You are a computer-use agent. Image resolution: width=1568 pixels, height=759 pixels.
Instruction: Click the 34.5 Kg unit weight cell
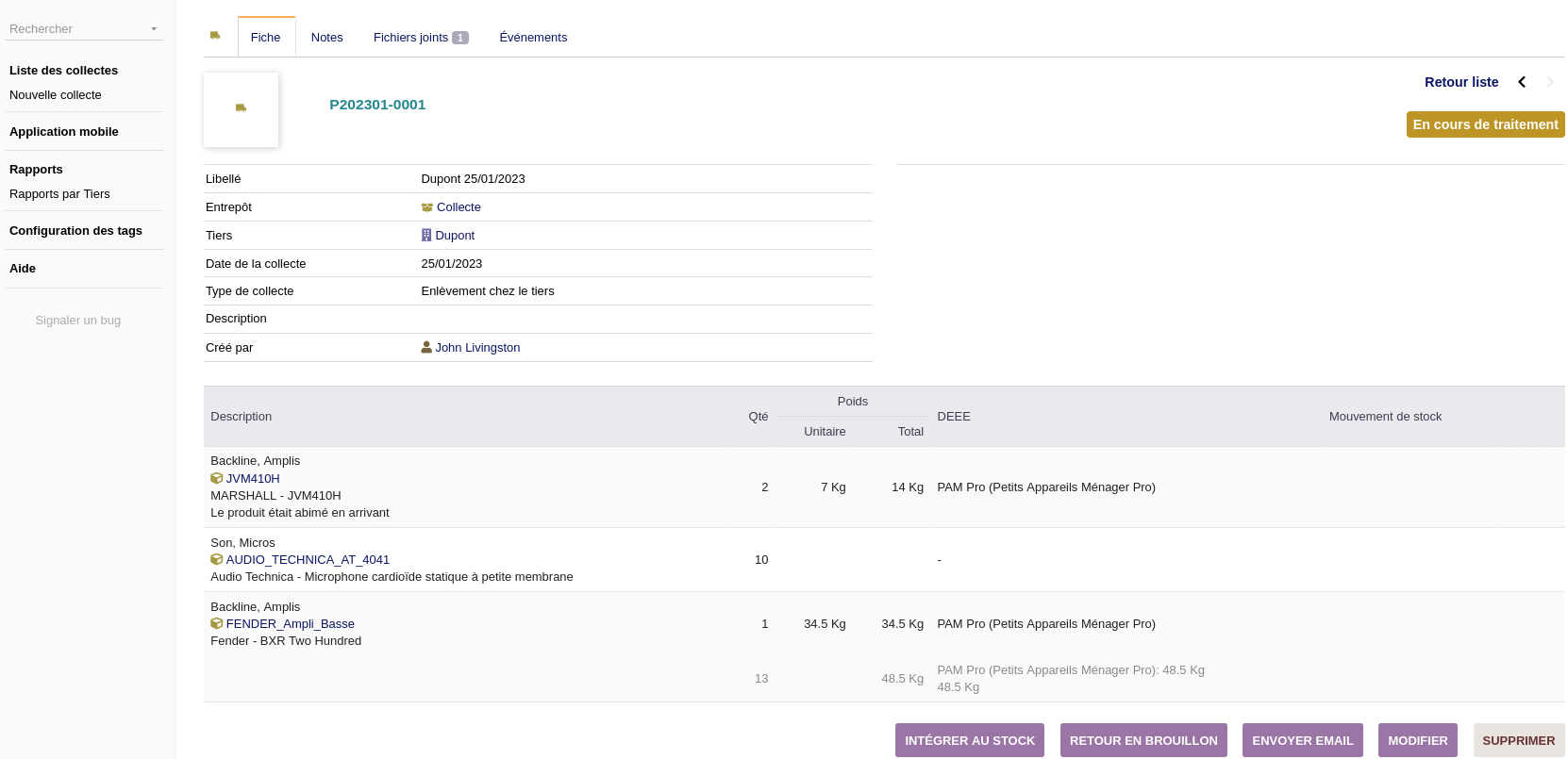pyautogui.click(x=825, y=624)
